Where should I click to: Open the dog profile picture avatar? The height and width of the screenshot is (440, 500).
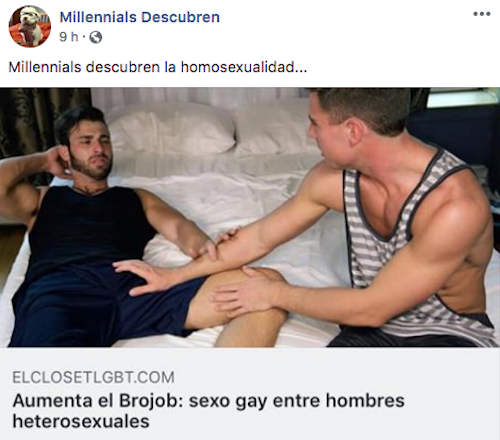[x=30, y=26]
